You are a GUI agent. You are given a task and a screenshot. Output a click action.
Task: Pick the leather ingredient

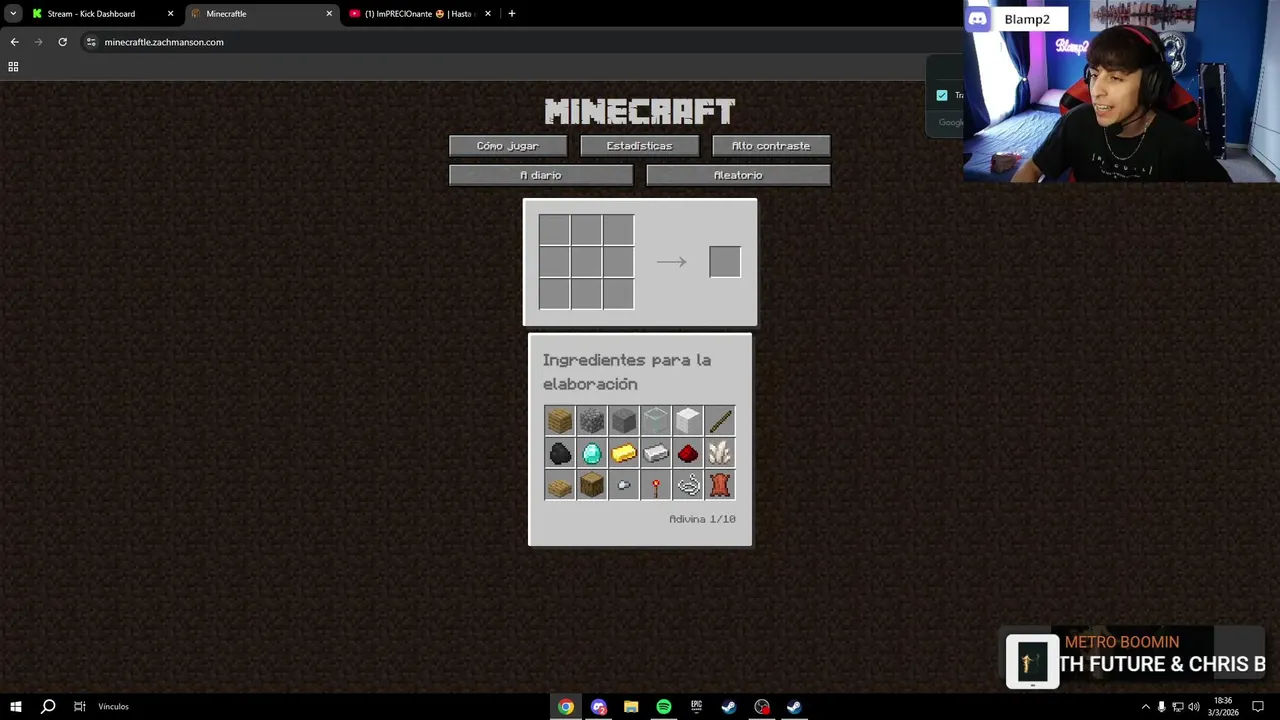tap(720, 485)
